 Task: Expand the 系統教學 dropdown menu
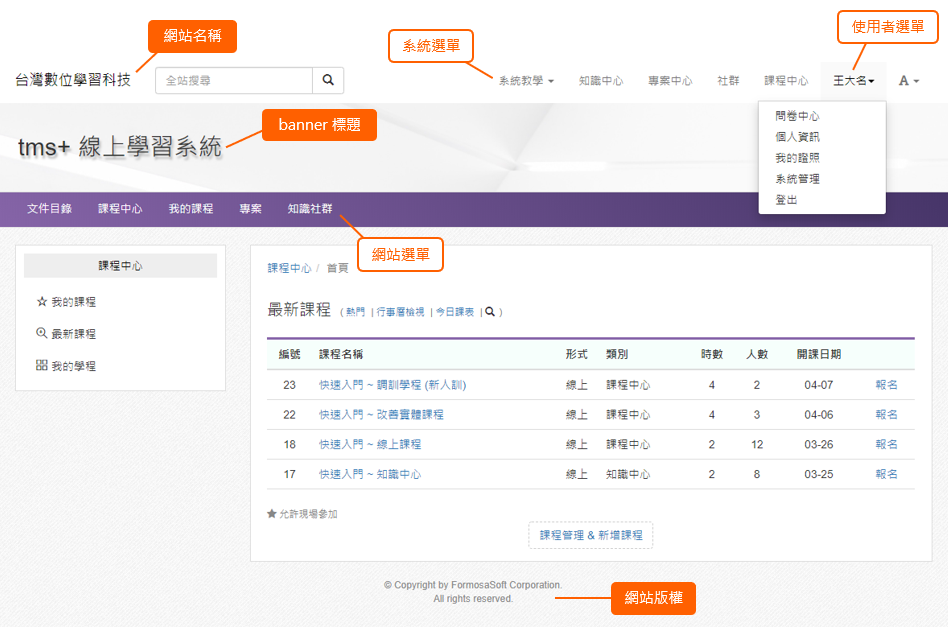click(526, 81)
